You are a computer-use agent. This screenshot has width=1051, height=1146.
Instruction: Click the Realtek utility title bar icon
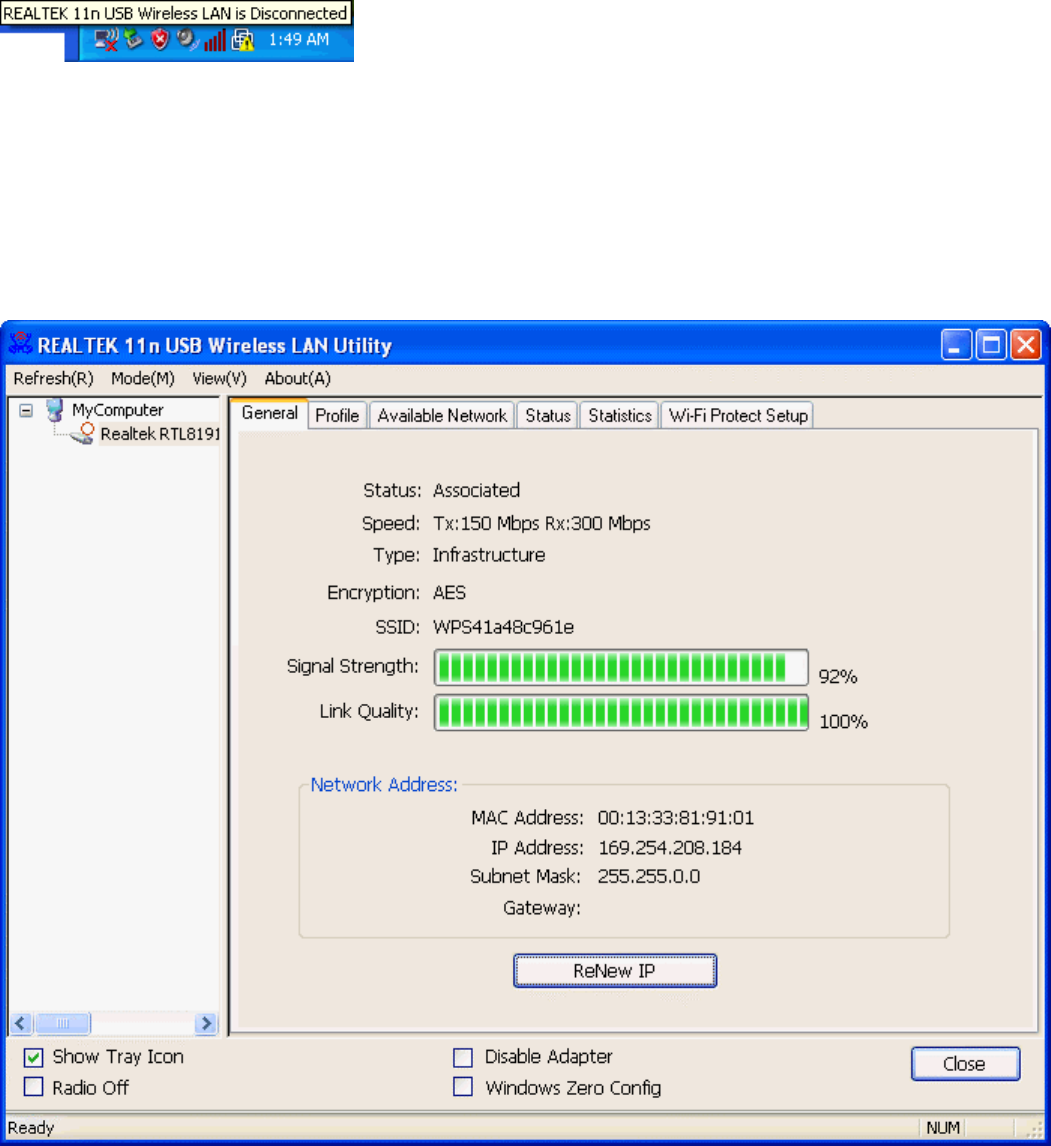tap(20, 344)
